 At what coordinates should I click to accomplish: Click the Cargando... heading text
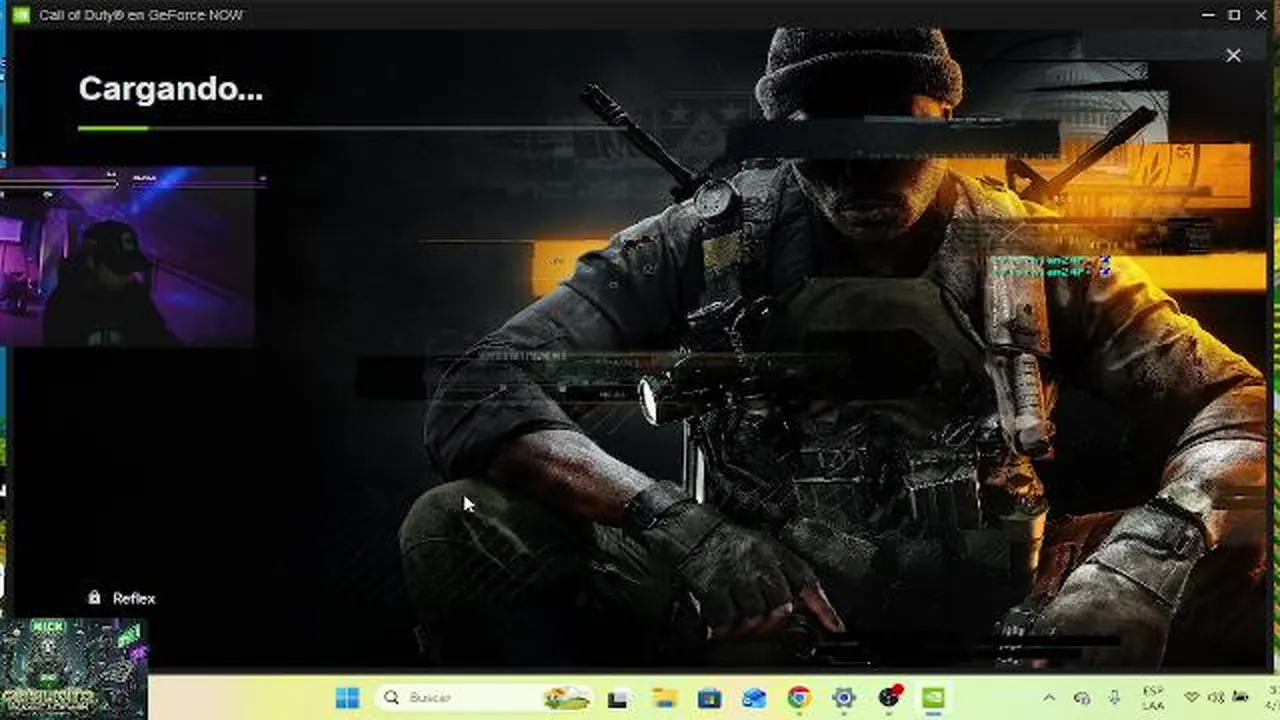(x=170, y=89)
